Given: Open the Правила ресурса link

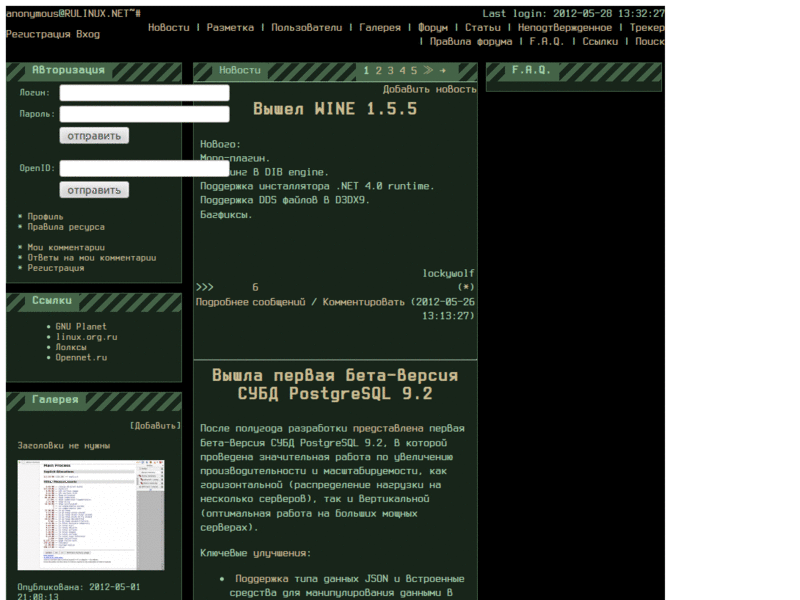Looking at the screenshot, I should click(66, 227).
